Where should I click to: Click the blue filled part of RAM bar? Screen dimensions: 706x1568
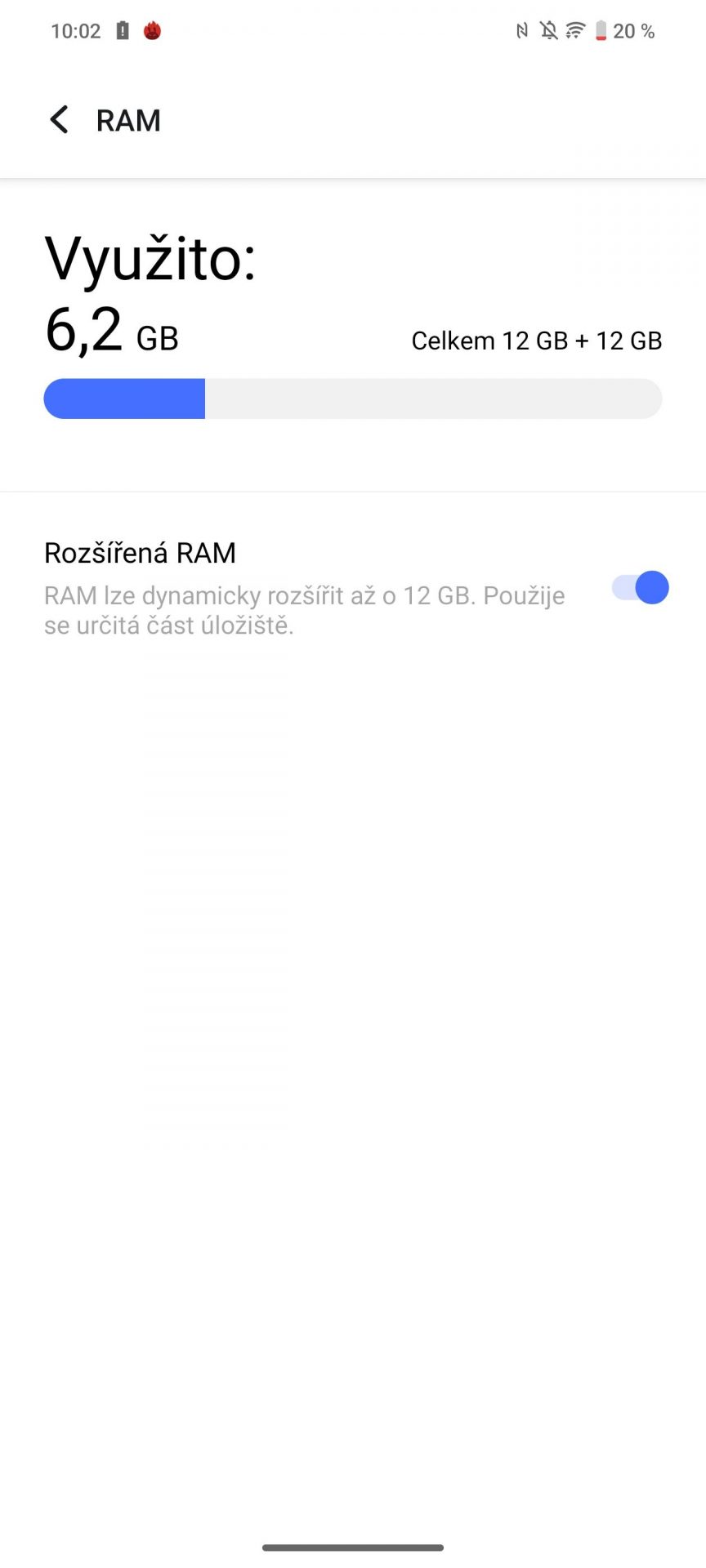124,399
